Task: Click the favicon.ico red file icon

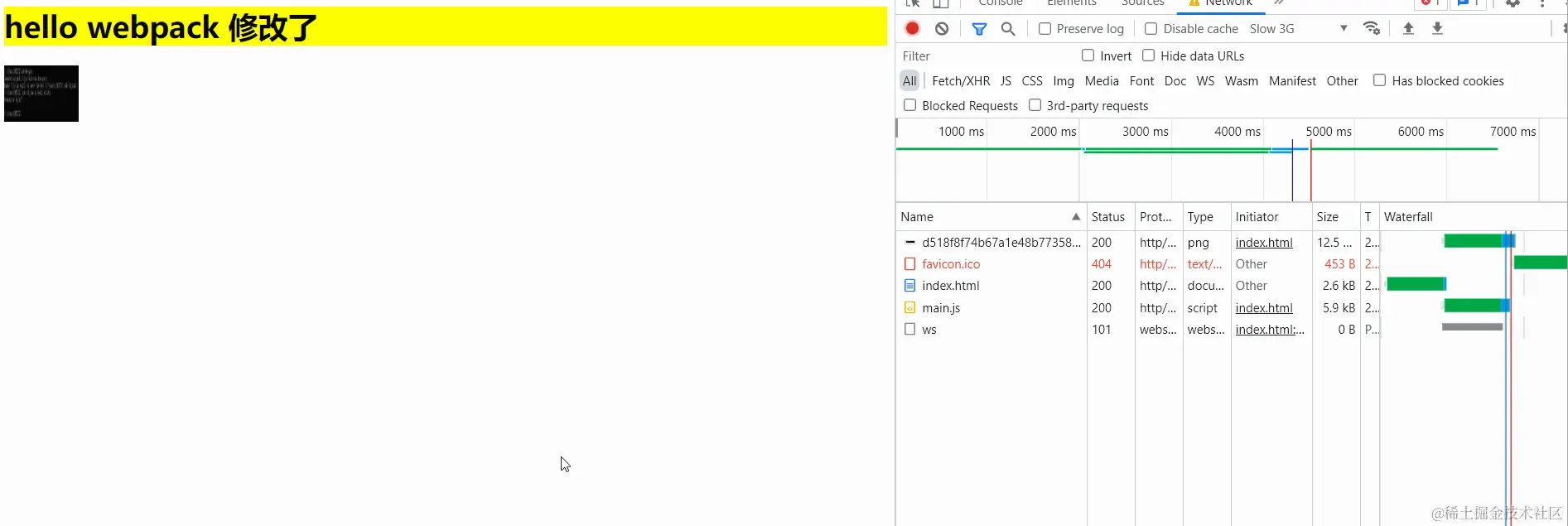Action: click(909, 264)
